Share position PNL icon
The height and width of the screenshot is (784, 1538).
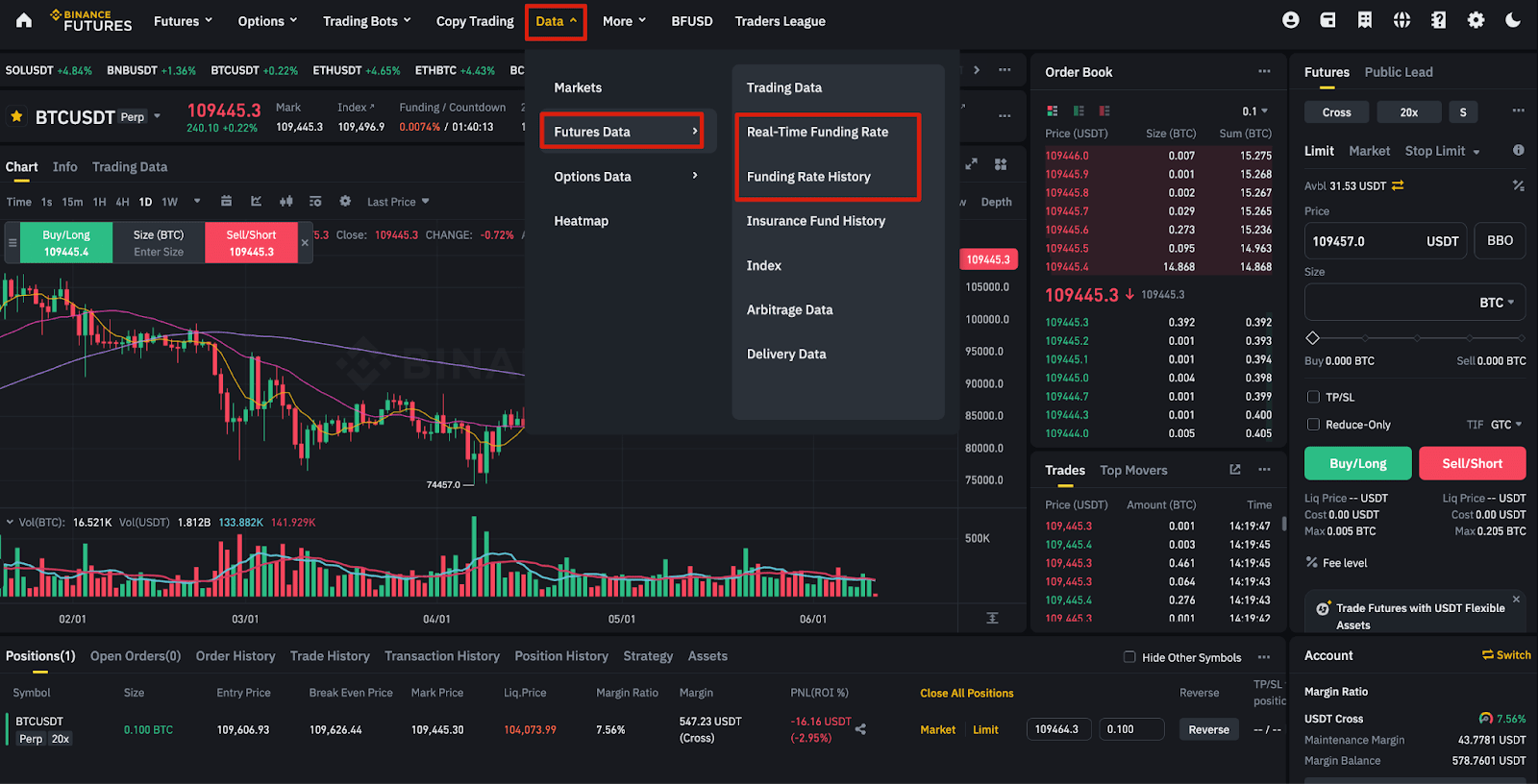click(x=861, y=729)
